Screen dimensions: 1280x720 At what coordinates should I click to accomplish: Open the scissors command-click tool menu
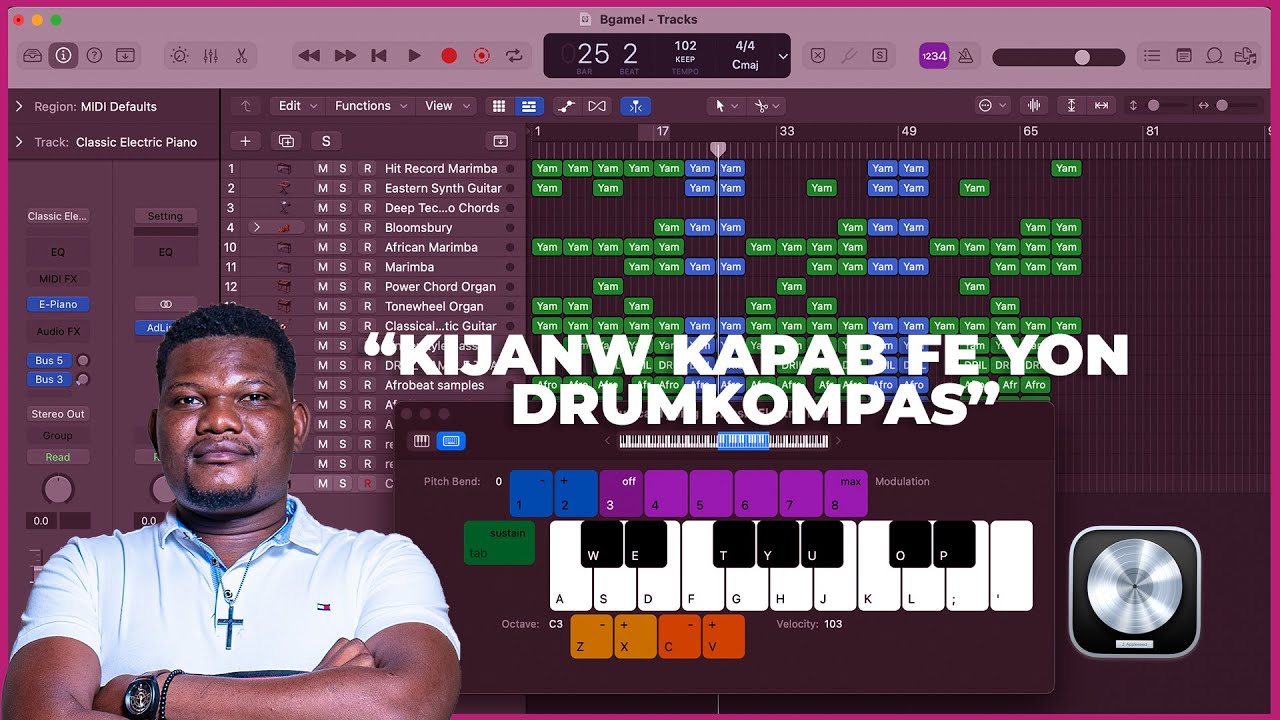767,106
